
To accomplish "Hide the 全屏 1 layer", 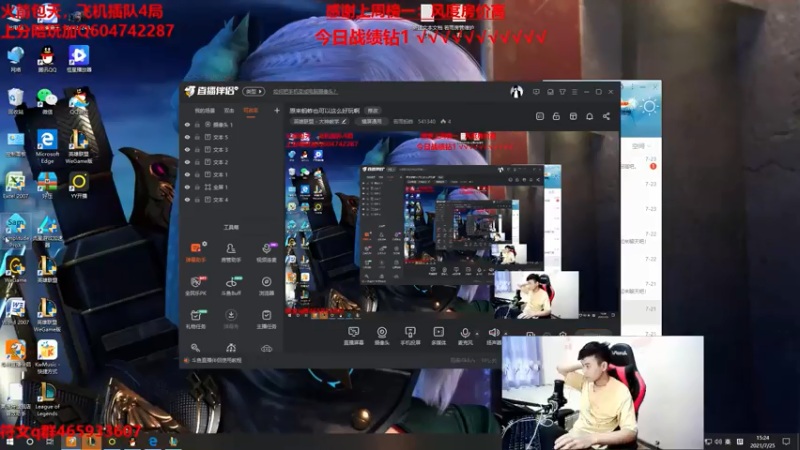I will tap(187, 187).
